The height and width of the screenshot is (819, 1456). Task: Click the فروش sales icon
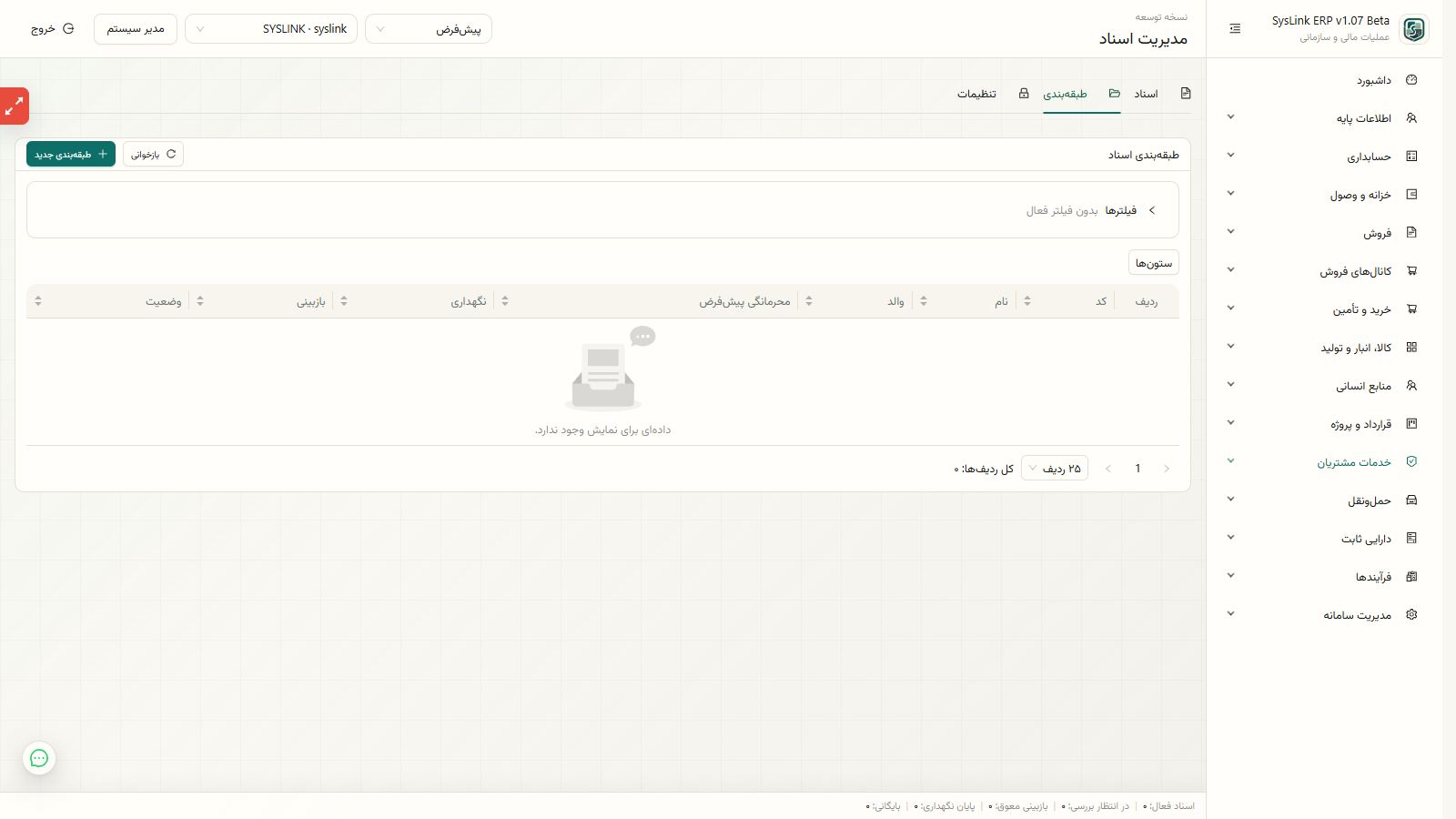(x=1411, y=233)
